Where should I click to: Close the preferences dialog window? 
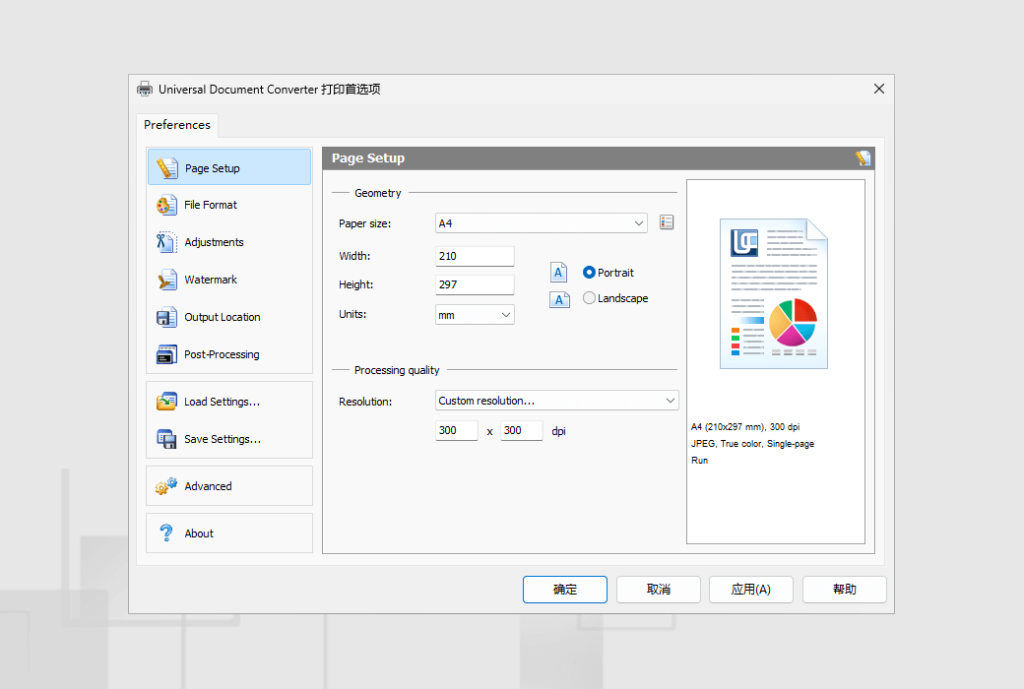pyautogui.click(x=879, y=89)
